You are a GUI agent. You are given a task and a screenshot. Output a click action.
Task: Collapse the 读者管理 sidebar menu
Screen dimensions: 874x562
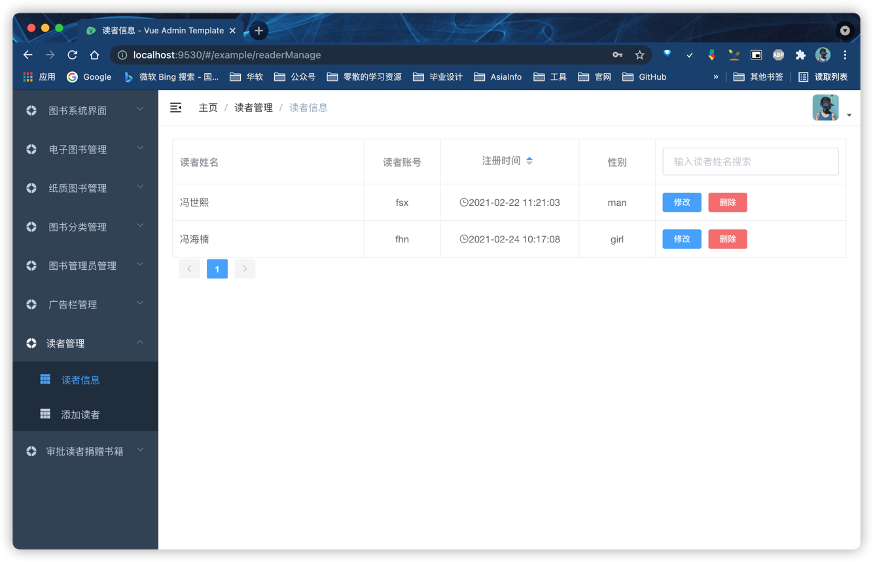(85, 343)
